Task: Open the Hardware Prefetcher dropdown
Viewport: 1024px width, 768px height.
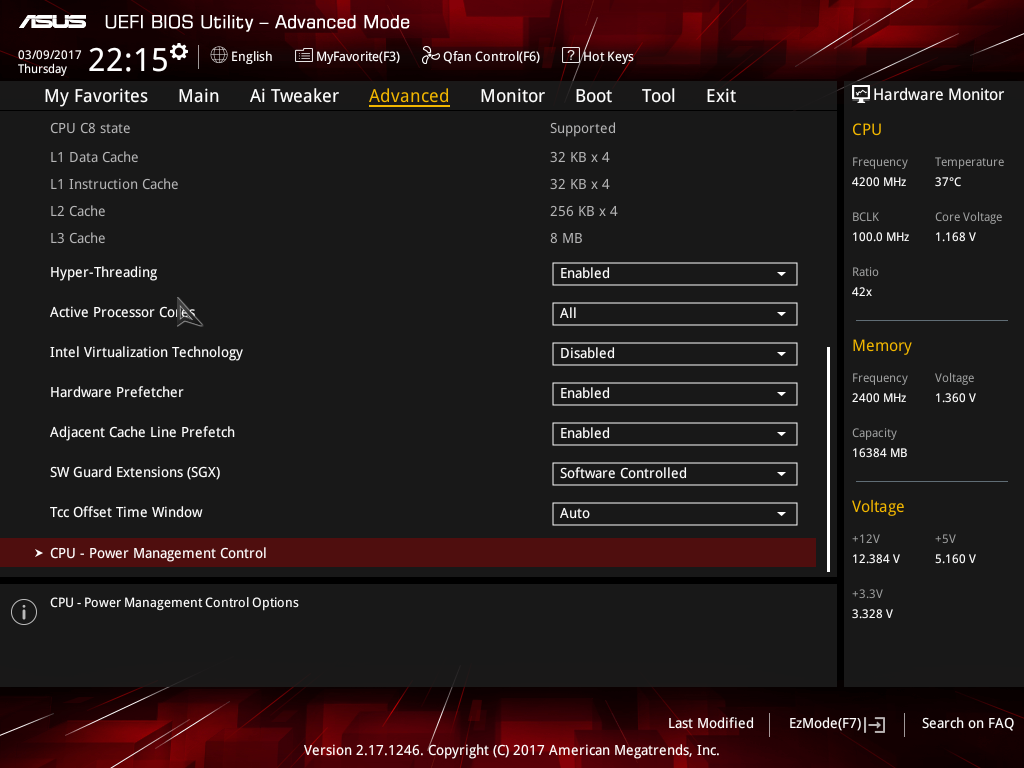Action: [x=675, y=394]
